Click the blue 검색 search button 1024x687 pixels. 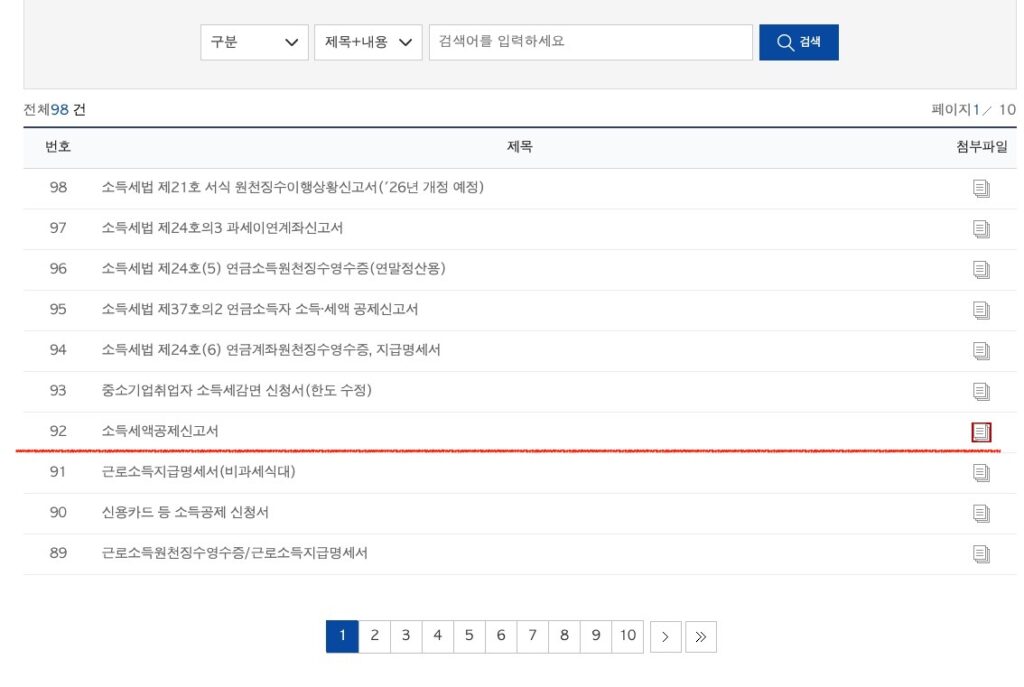[799, 42]
